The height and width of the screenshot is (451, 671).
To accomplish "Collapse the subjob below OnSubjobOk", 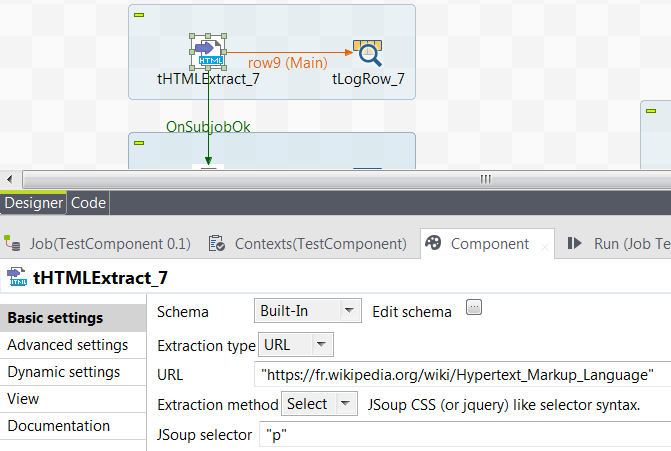I will click(x=139, y=143).
